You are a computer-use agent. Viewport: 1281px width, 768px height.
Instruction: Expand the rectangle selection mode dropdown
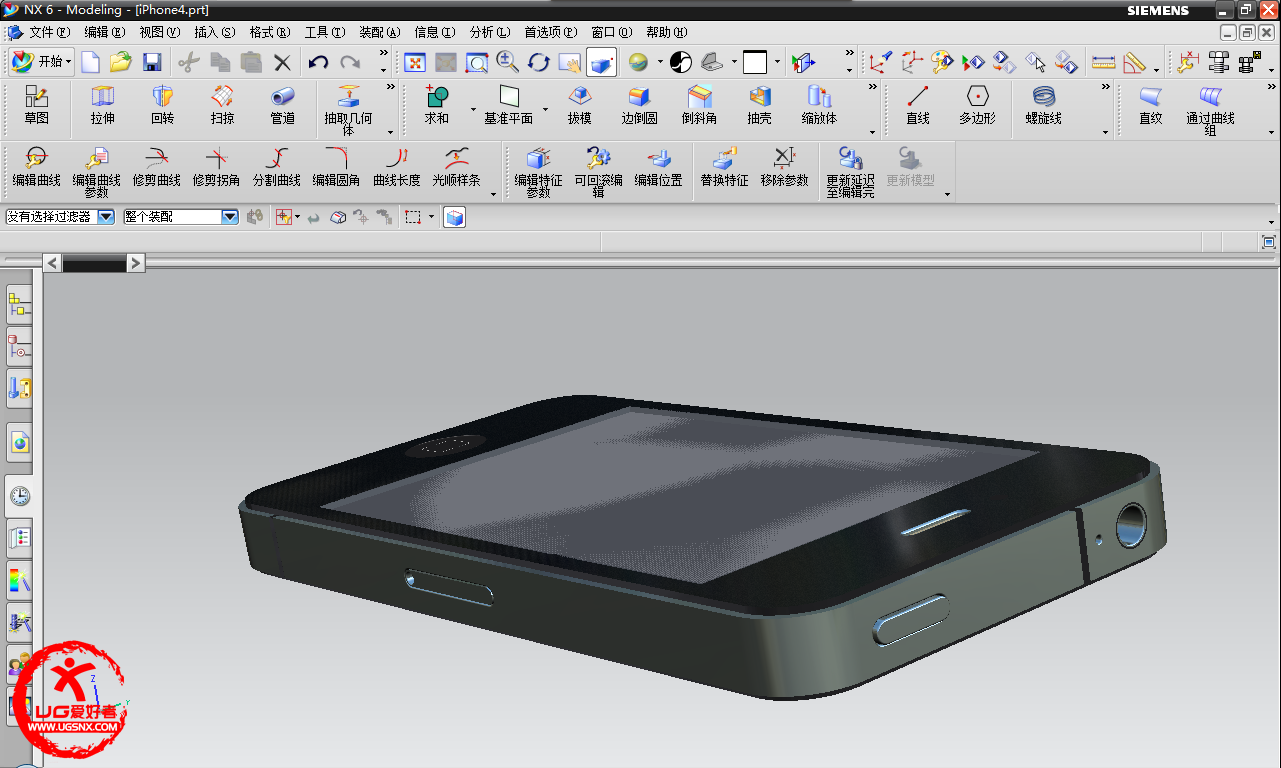[432, 217]
